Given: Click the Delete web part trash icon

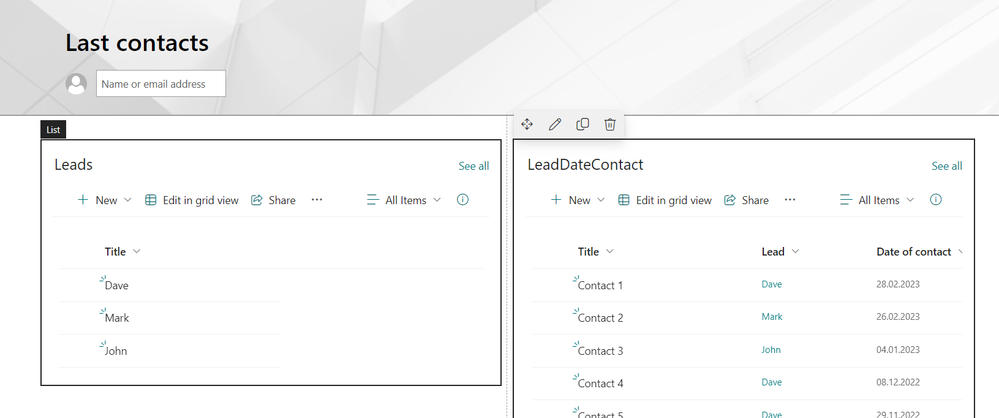Looking at the screenshot, I should click(x=610, y=124).
